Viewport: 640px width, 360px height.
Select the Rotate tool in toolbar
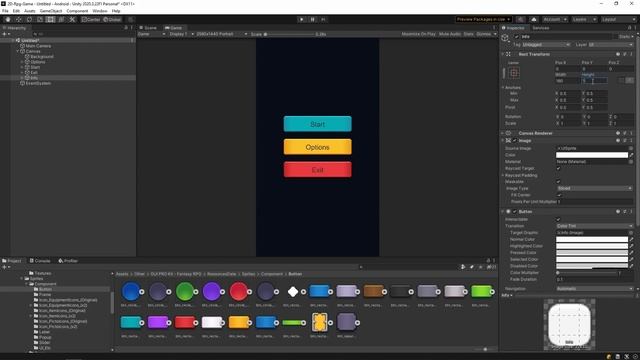pyautogui.click(x=29, y=19)
